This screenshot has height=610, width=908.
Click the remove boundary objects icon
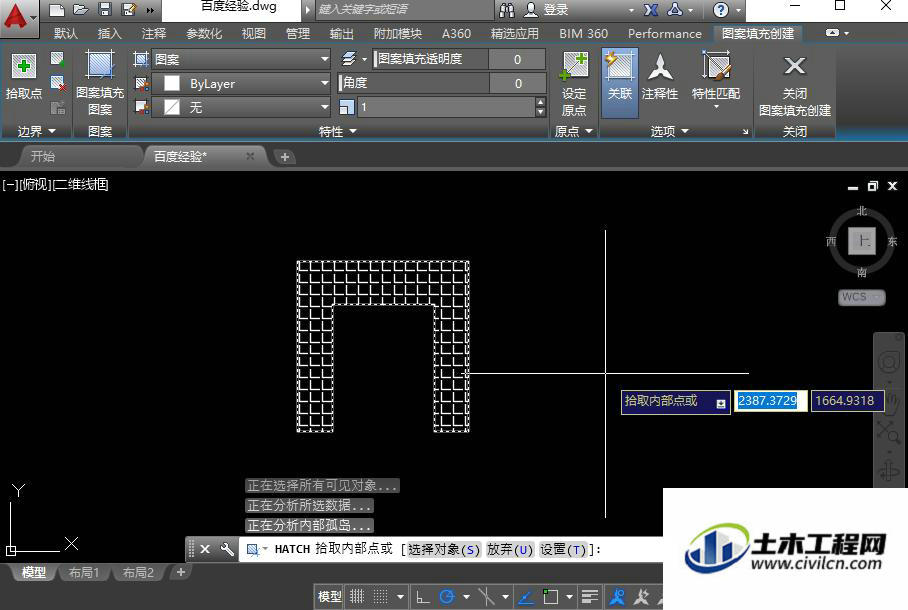[x=57, y=83]
